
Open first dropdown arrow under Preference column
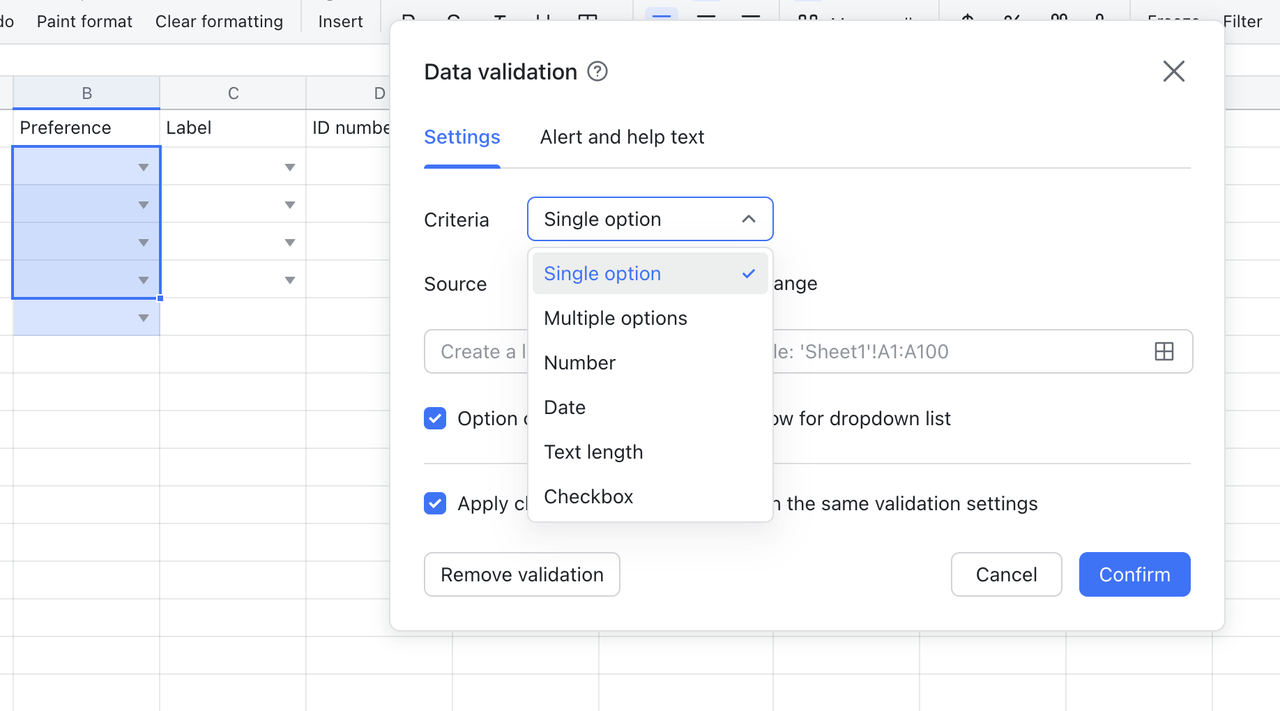143,167
